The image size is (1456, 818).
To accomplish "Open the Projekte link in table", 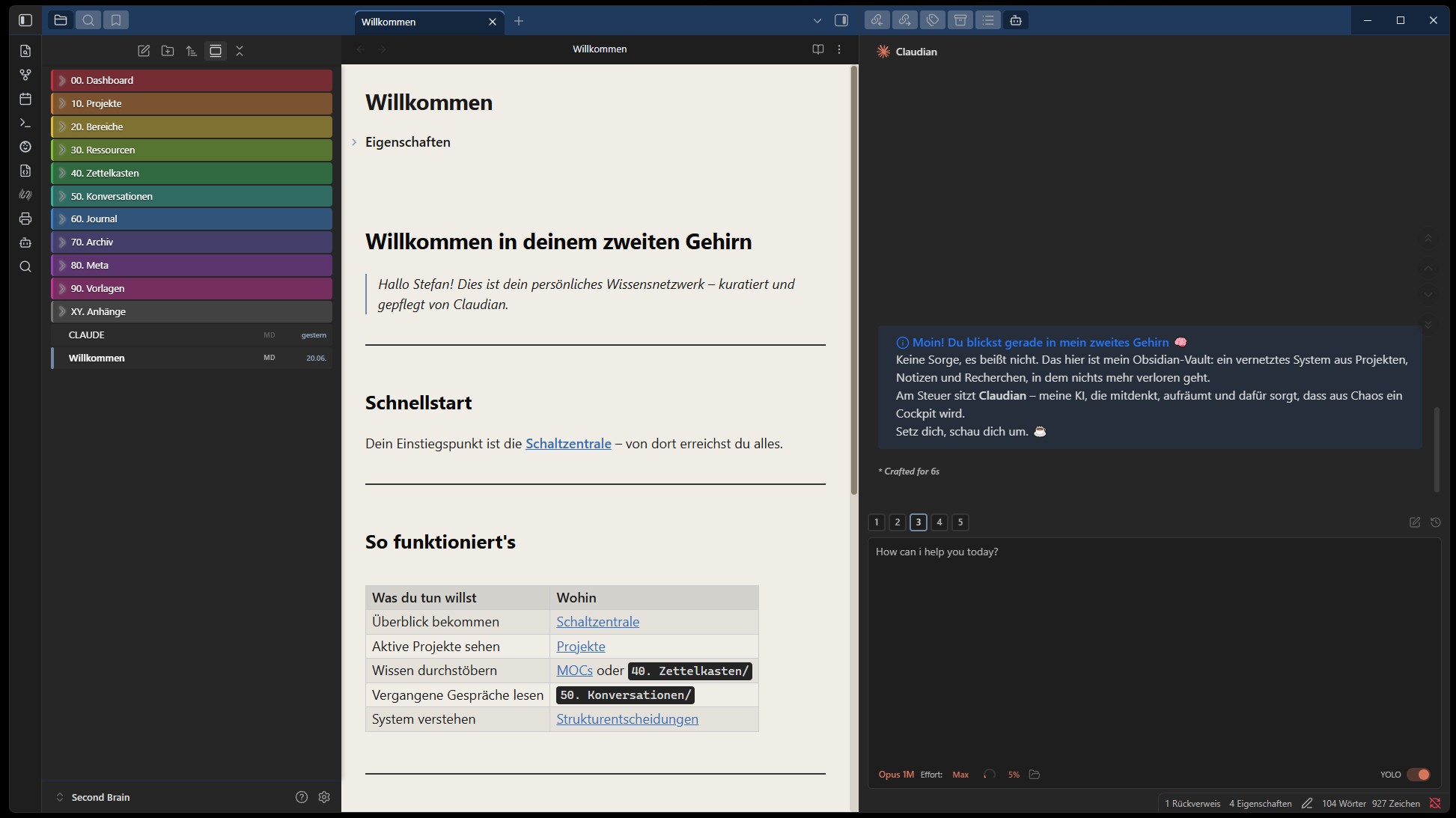I will tap(581, 647).
